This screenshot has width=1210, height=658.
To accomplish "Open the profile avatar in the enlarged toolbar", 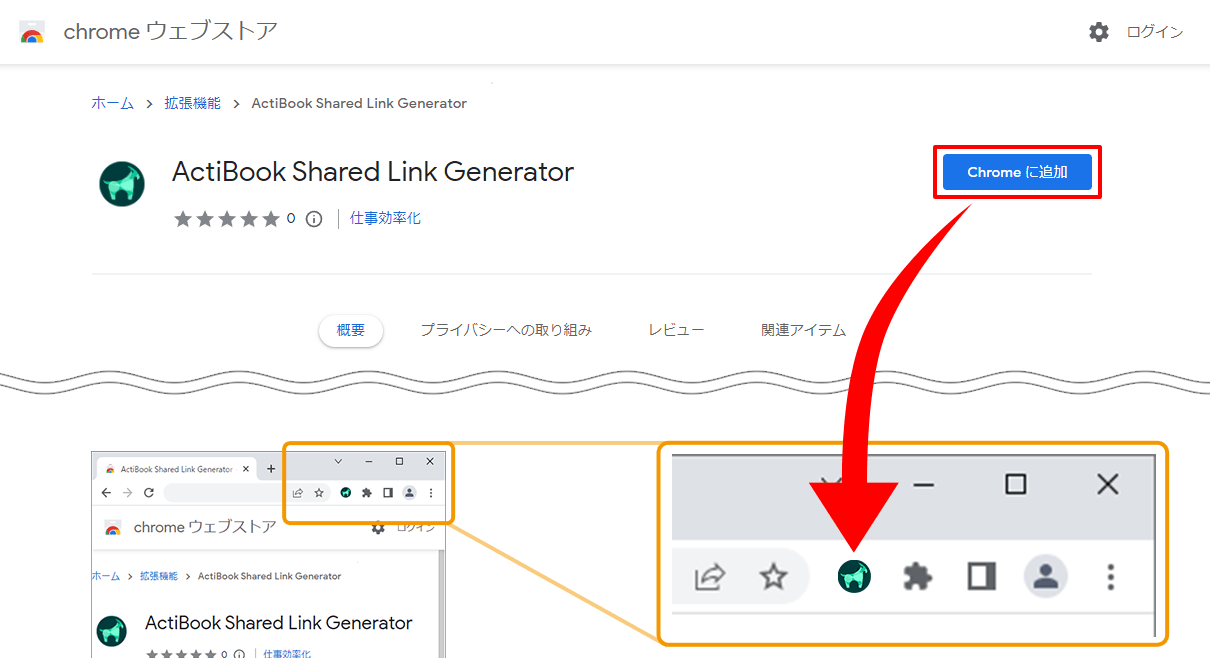I will coord(1046,576).
